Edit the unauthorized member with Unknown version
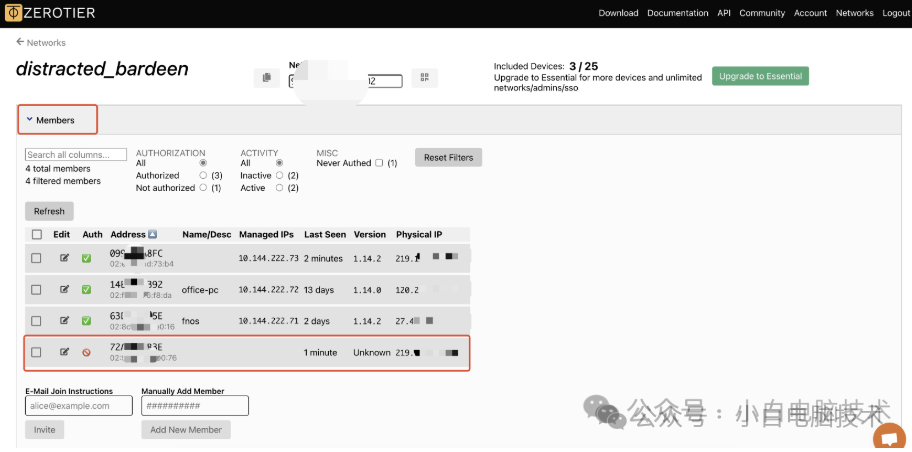 point(65,352)
